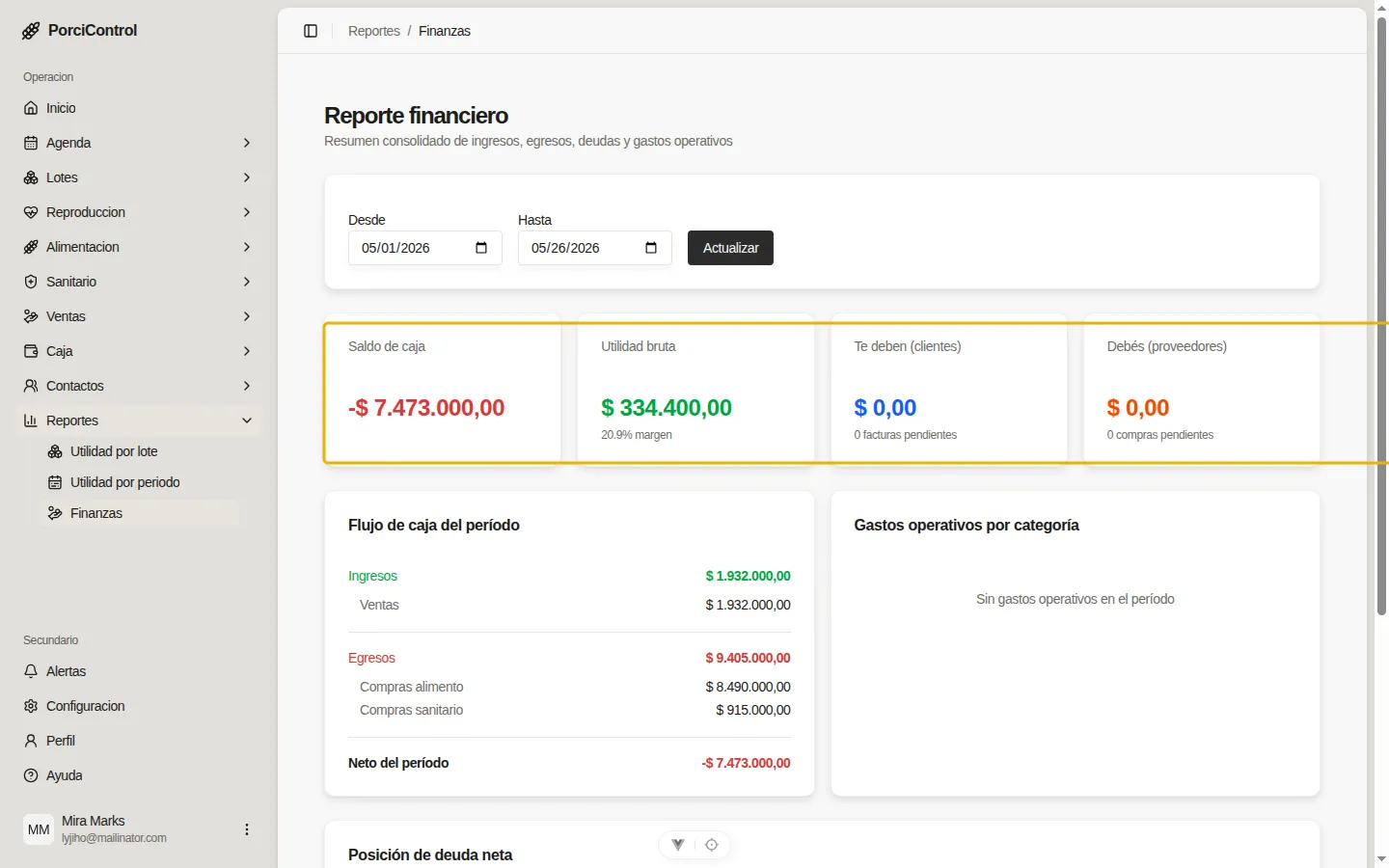Click the floating target crosshair button
Viewport: 1389px width, 868px height.
coord(712,845)
